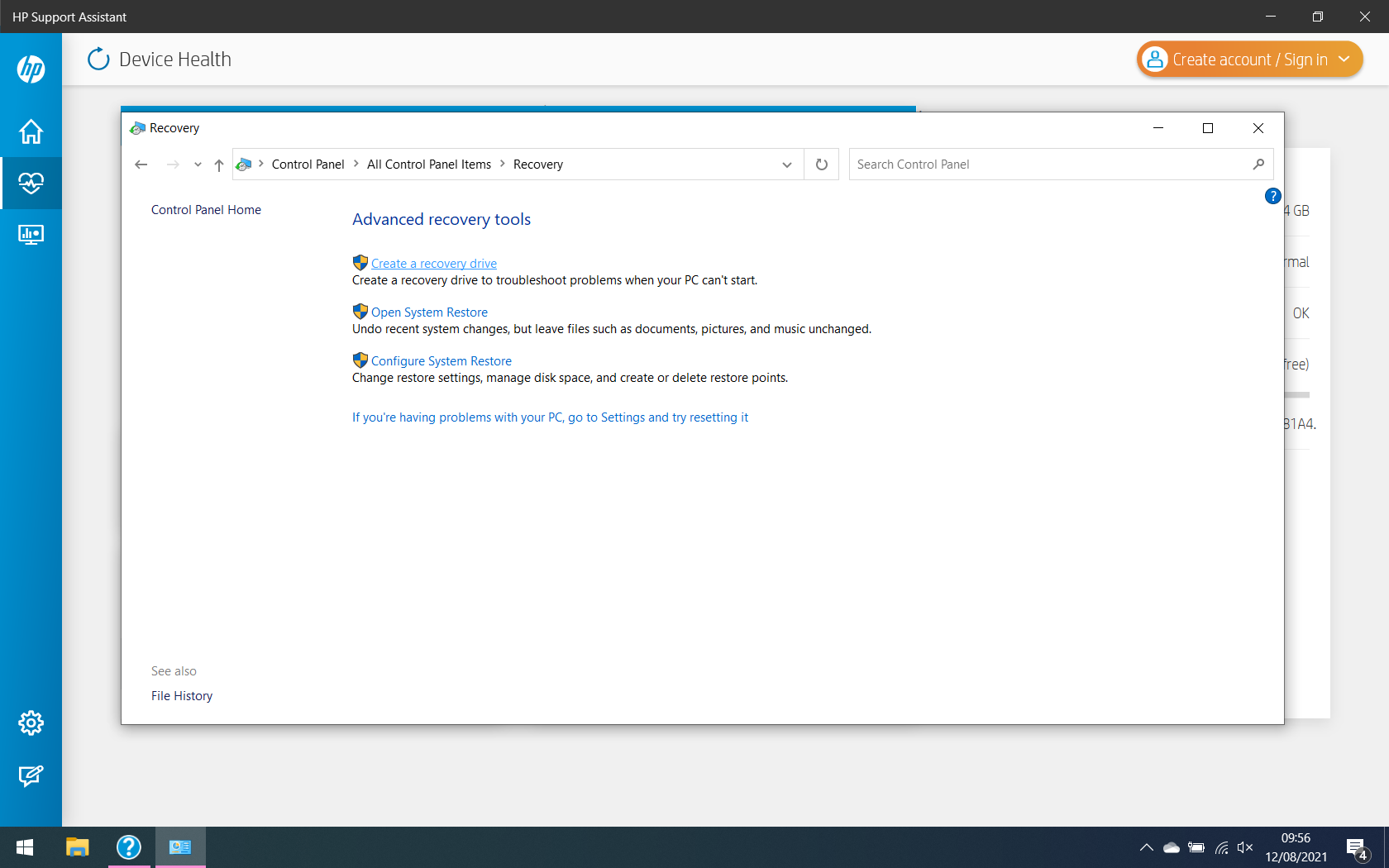Open File History link
1389x868 pixels.
pos(182,696)
